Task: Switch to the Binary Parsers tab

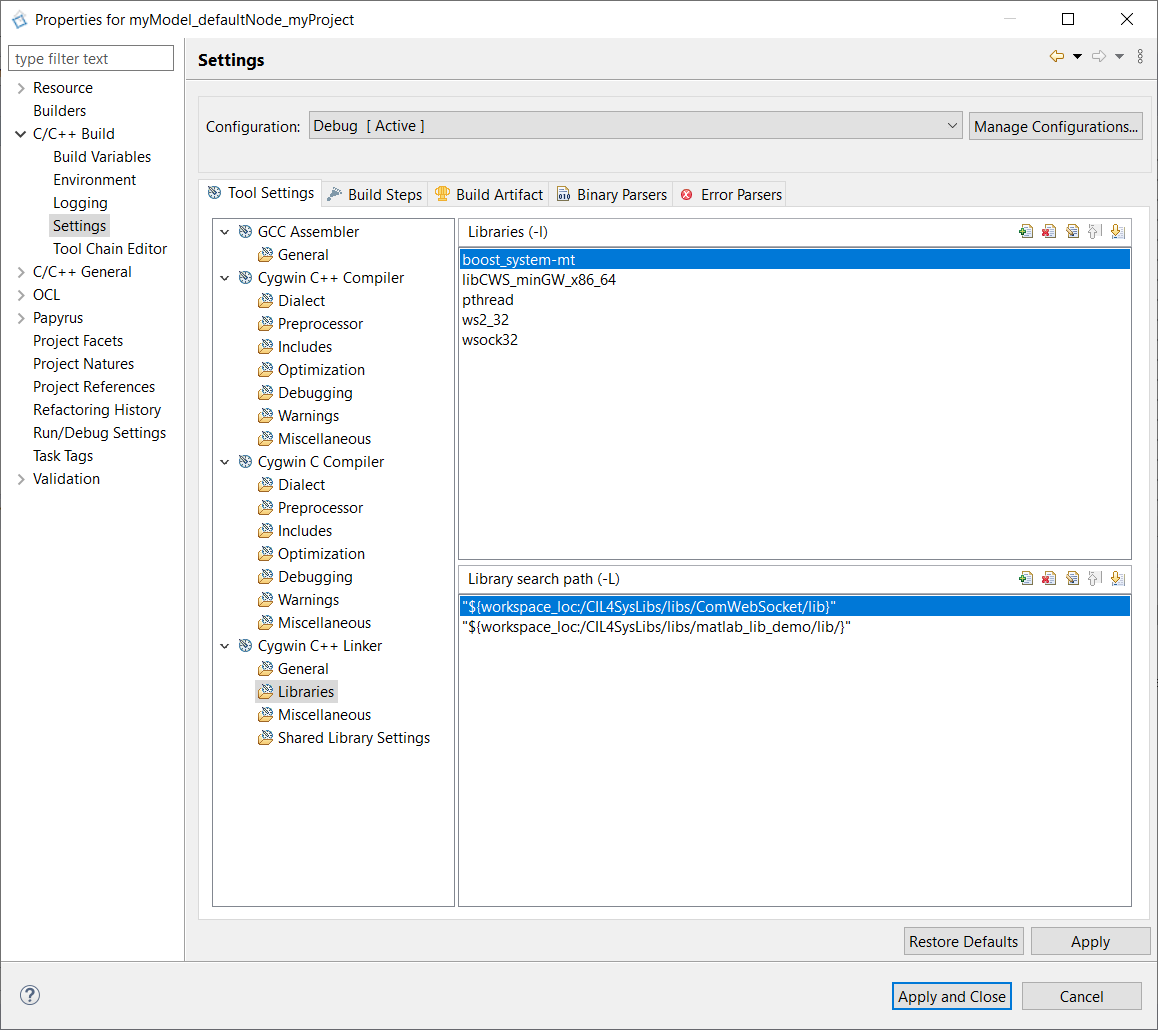Action: coord(611,194)
